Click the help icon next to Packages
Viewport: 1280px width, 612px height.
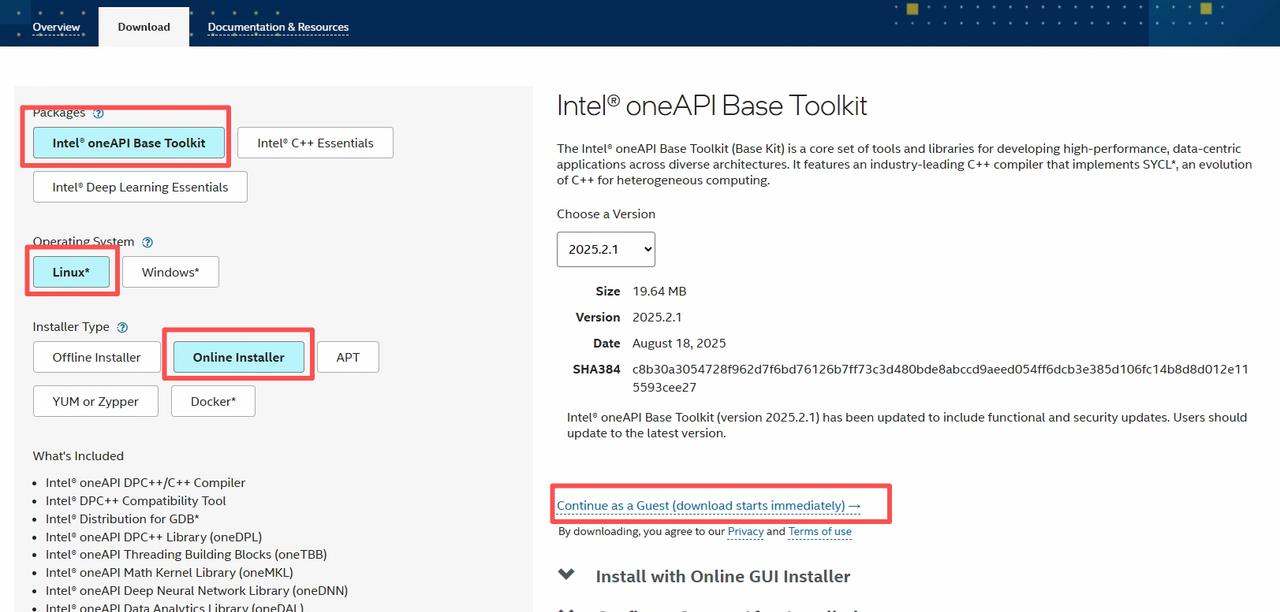click(98, 113)
